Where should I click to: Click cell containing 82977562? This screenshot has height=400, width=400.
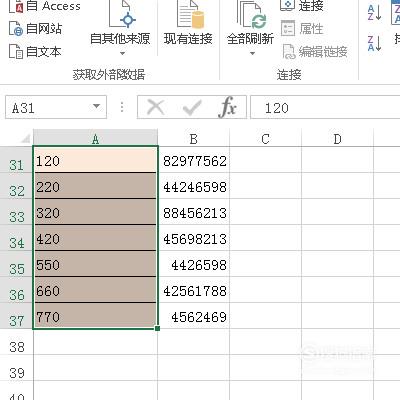point(194,160)
